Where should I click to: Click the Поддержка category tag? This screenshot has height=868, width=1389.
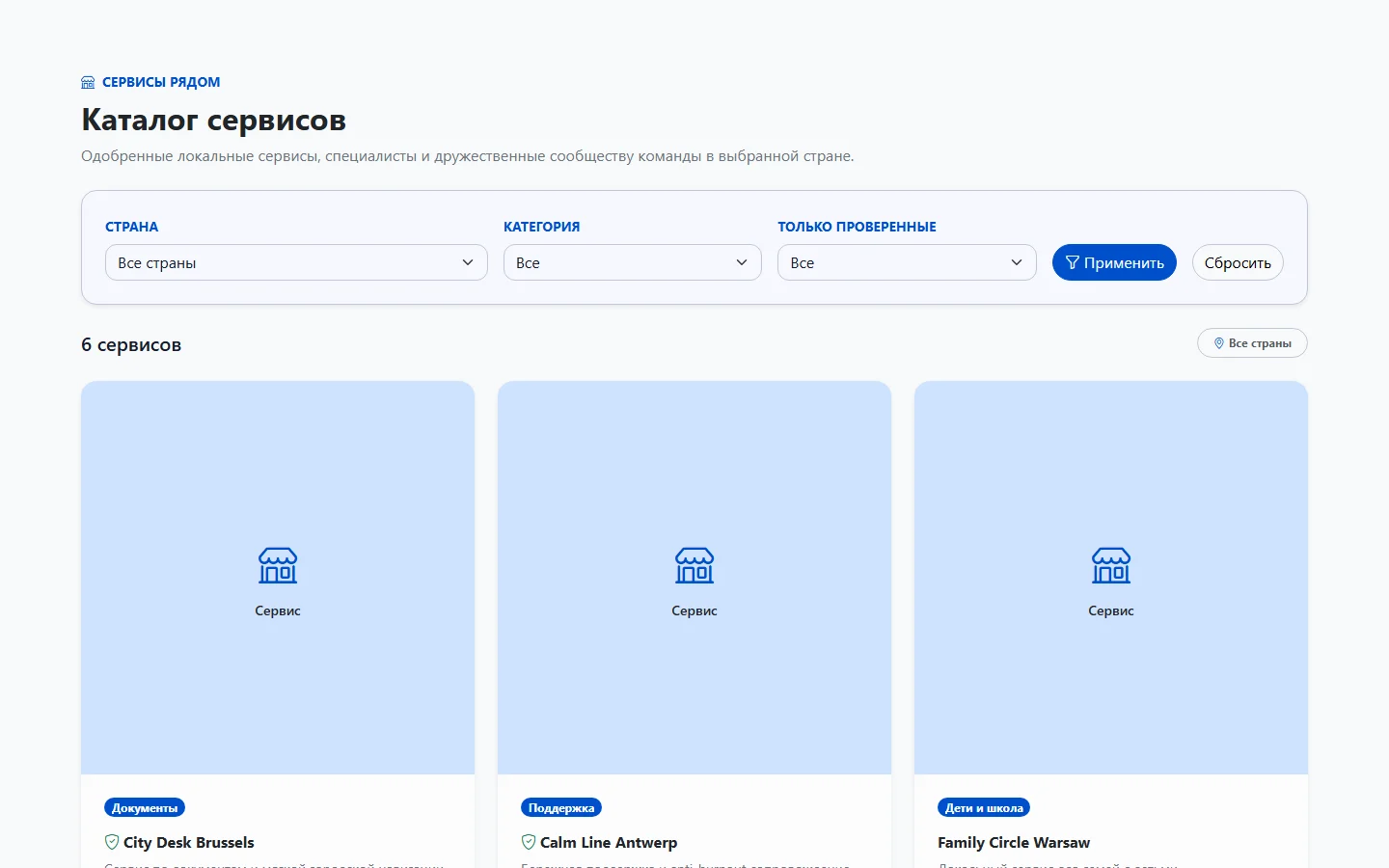561,807
